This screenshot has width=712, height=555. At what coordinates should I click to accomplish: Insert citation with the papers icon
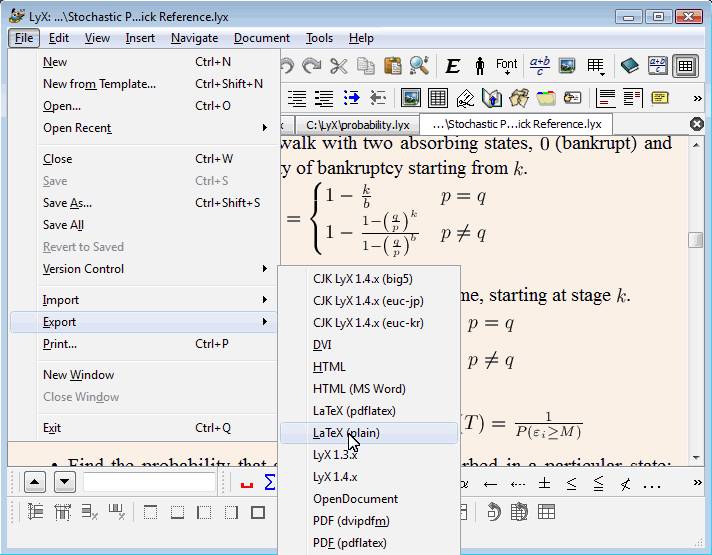(519, 98)
